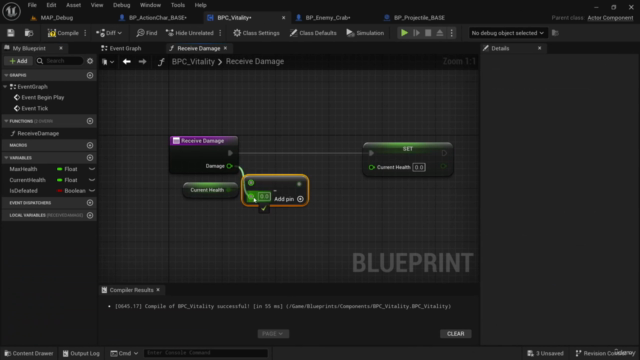Add a new graph

[x=90, y=75]
